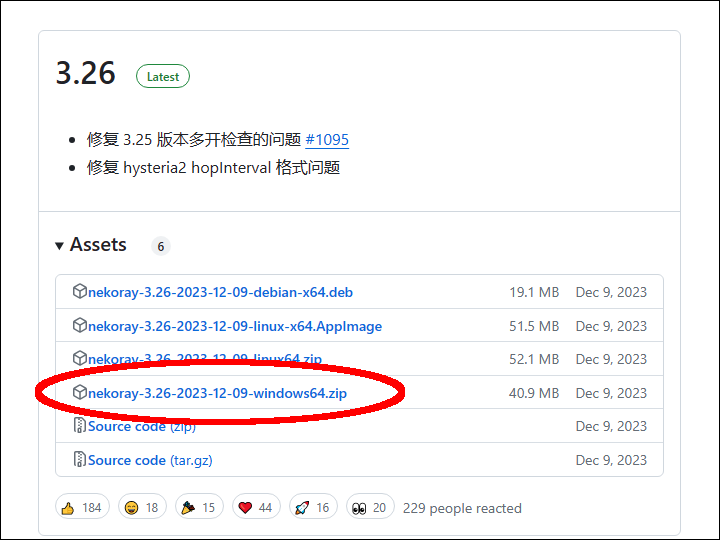This screenshot has width=720, height=540.
Task: Click package icon beside linux-x64.AppImage
Action: pyautogui.click(x=80, y=325)
